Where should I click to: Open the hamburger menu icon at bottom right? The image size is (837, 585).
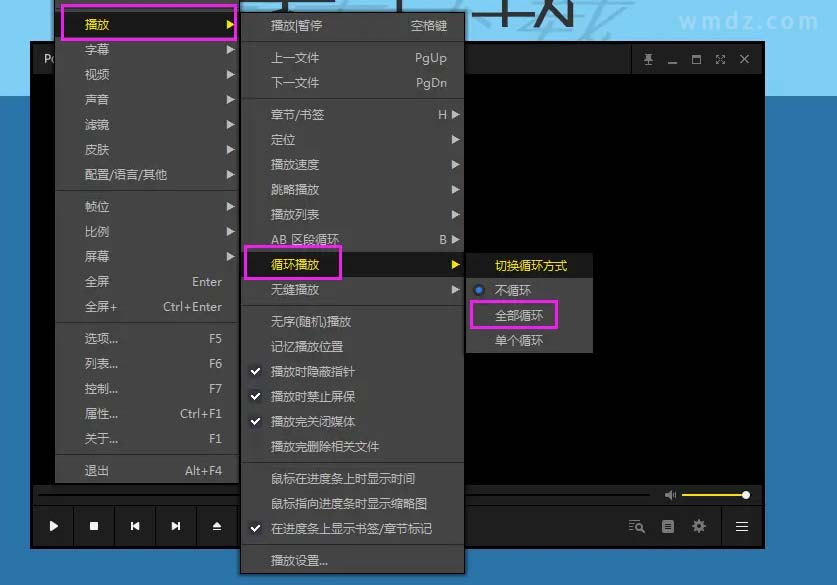coord(742,526)
